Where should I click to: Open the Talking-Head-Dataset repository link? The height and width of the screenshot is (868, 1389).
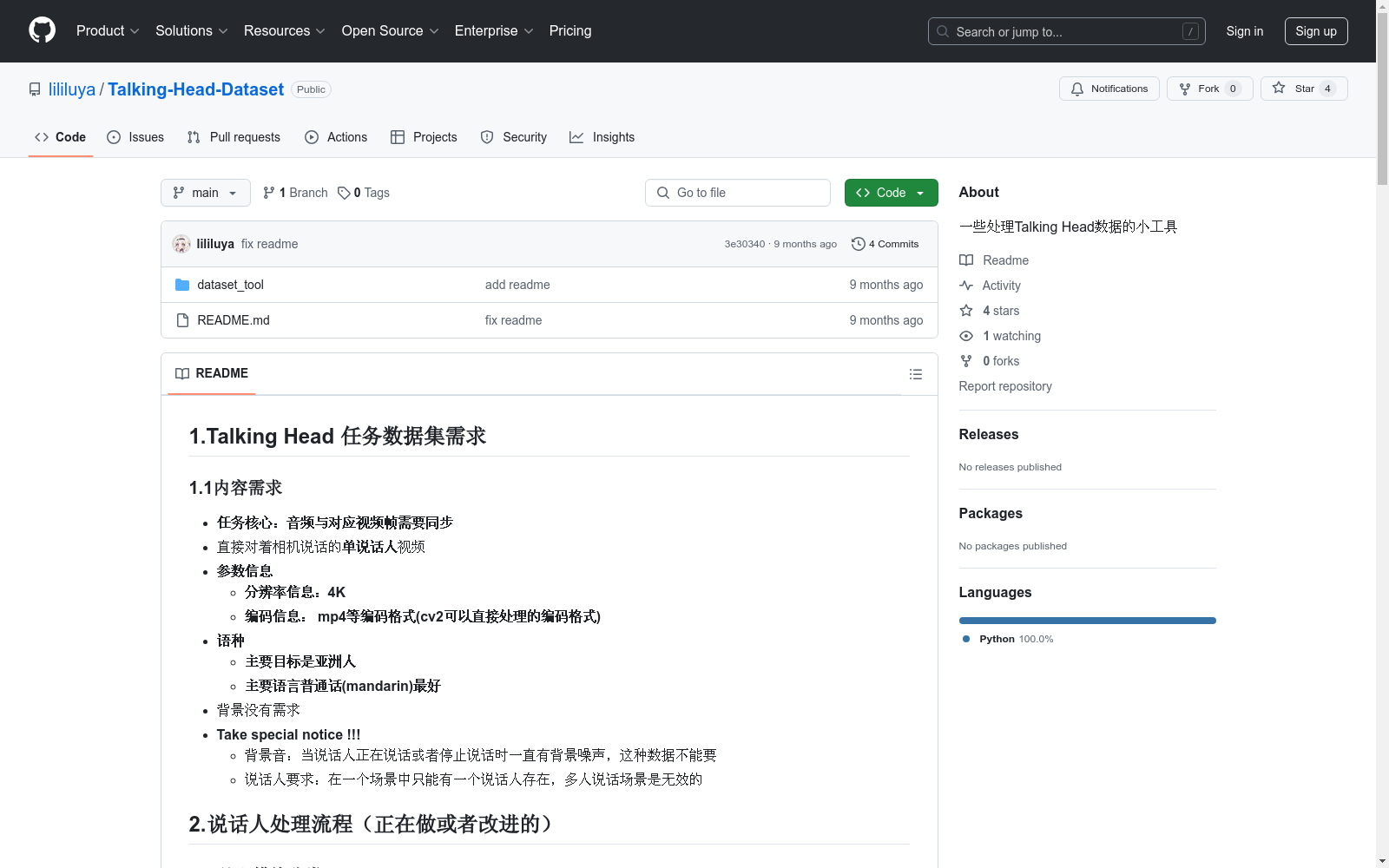click(195, 89)
